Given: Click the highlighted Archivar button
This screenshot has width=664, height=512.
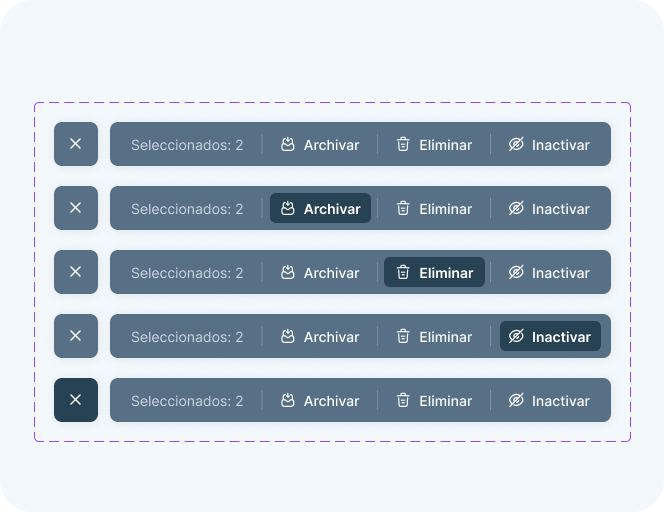Looking at the screenshot, I should click(320, 208).
